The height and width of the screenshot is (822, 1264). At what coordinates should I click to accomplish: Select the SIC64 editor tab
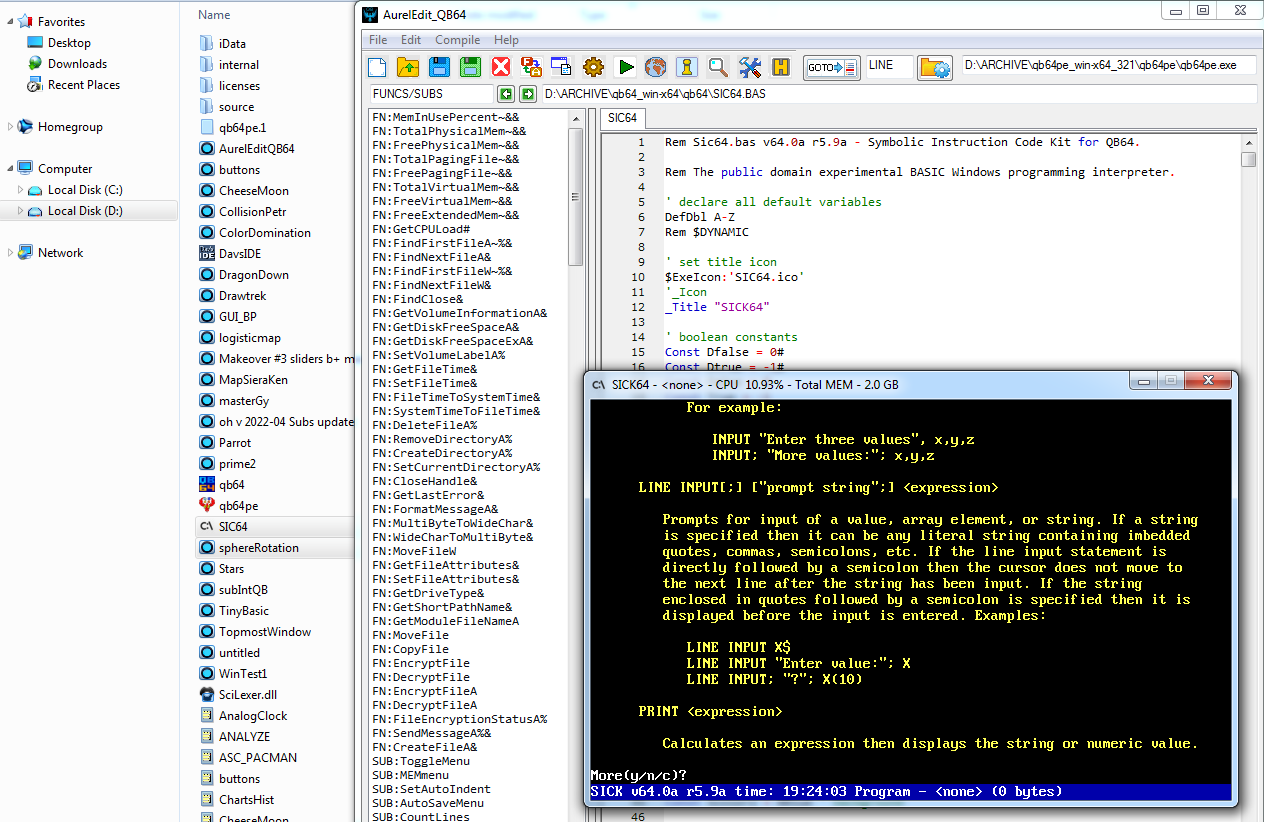coord(623,118)
